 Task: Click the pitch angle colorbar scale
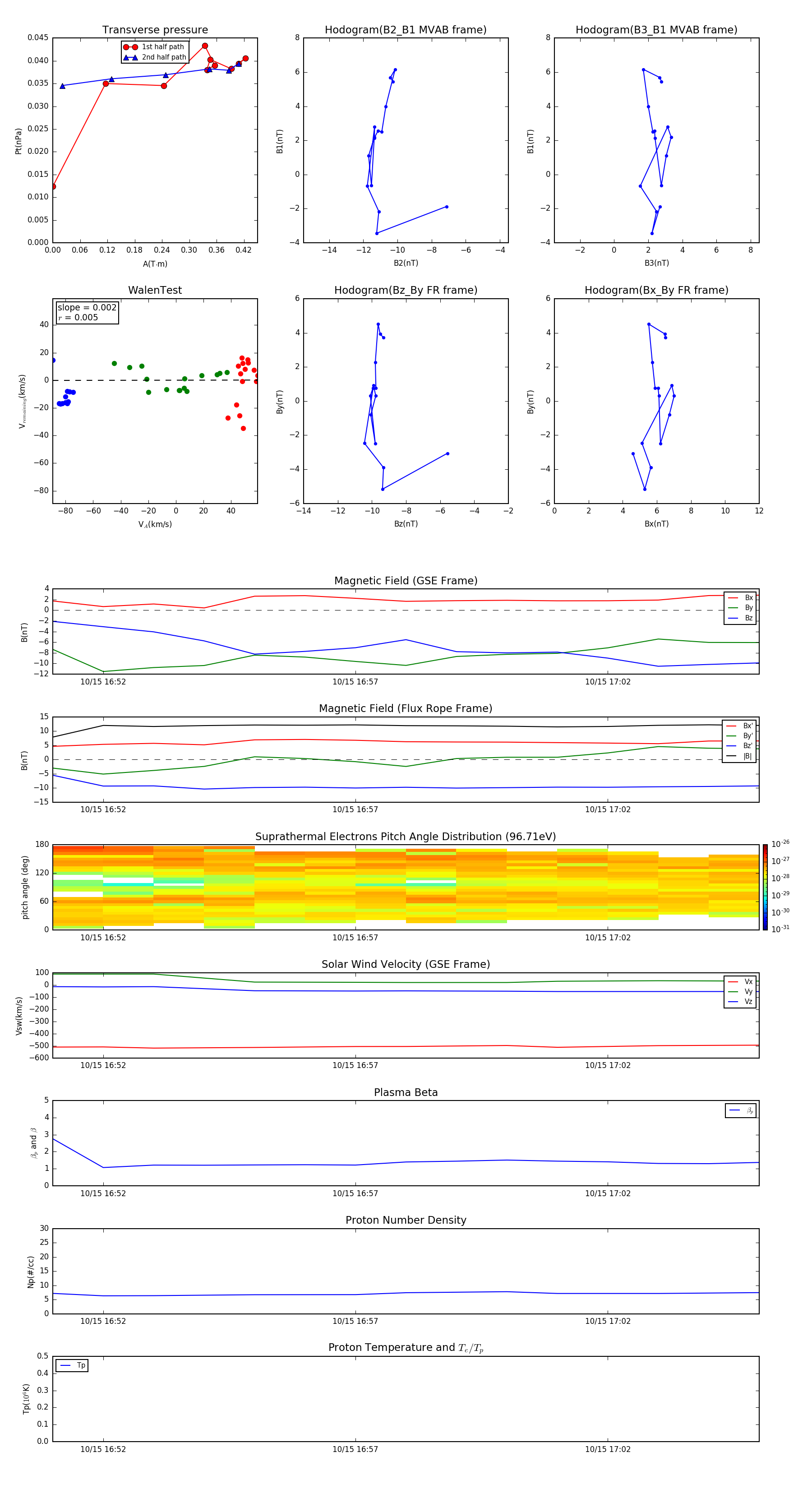pyautogui.click(x=765, y=887)
